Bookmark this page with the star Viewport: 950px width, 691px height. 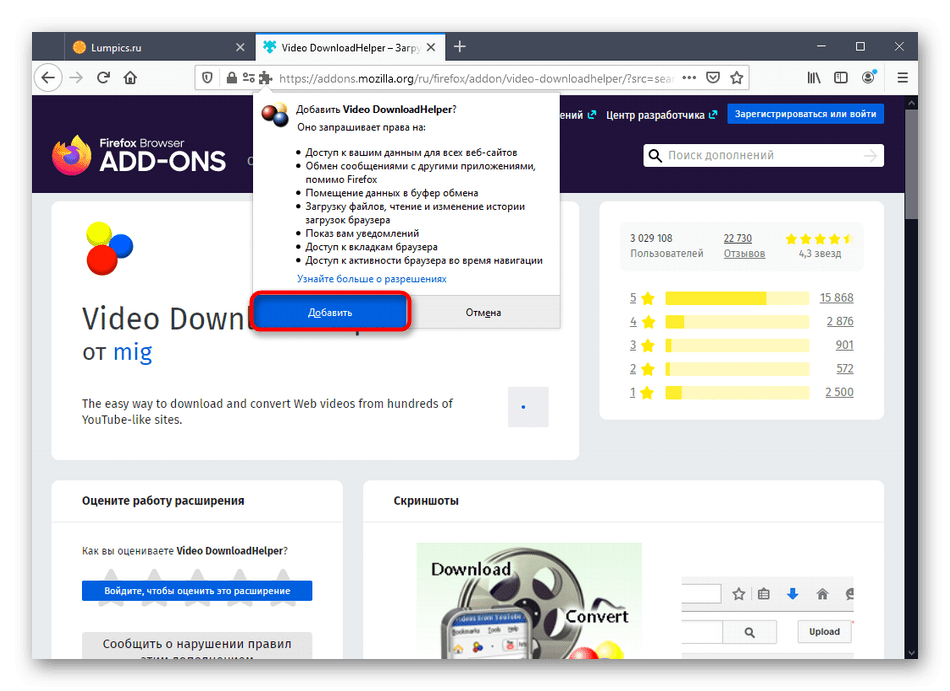pyautogui.click(x=737, y=78)
